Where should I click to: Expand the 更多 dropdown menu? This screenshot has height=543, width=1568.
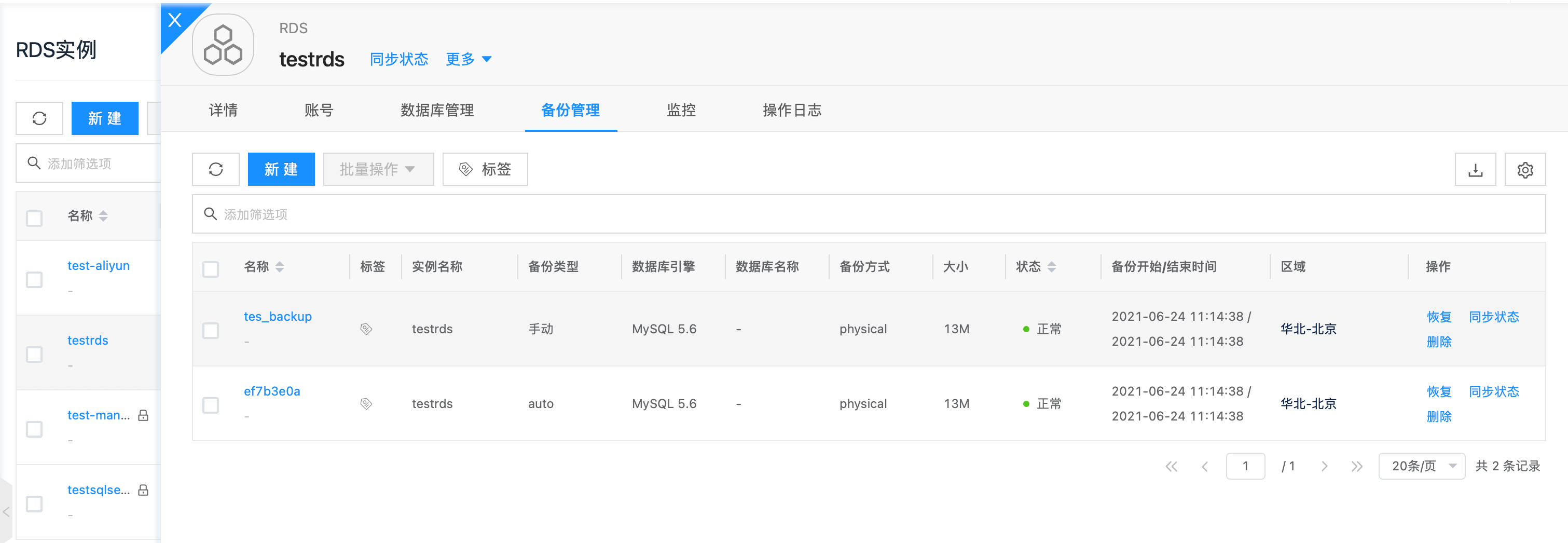(x=468, y=59)
